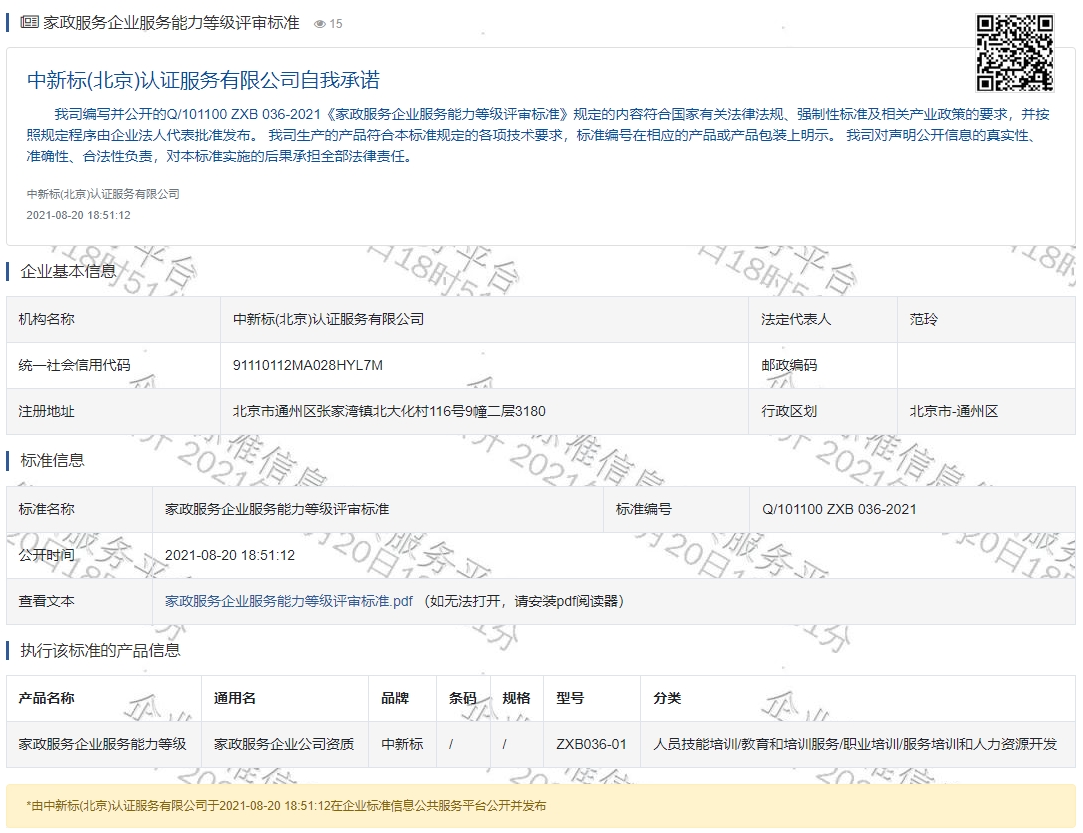Click the 通用名 column header

pos(285,698)
